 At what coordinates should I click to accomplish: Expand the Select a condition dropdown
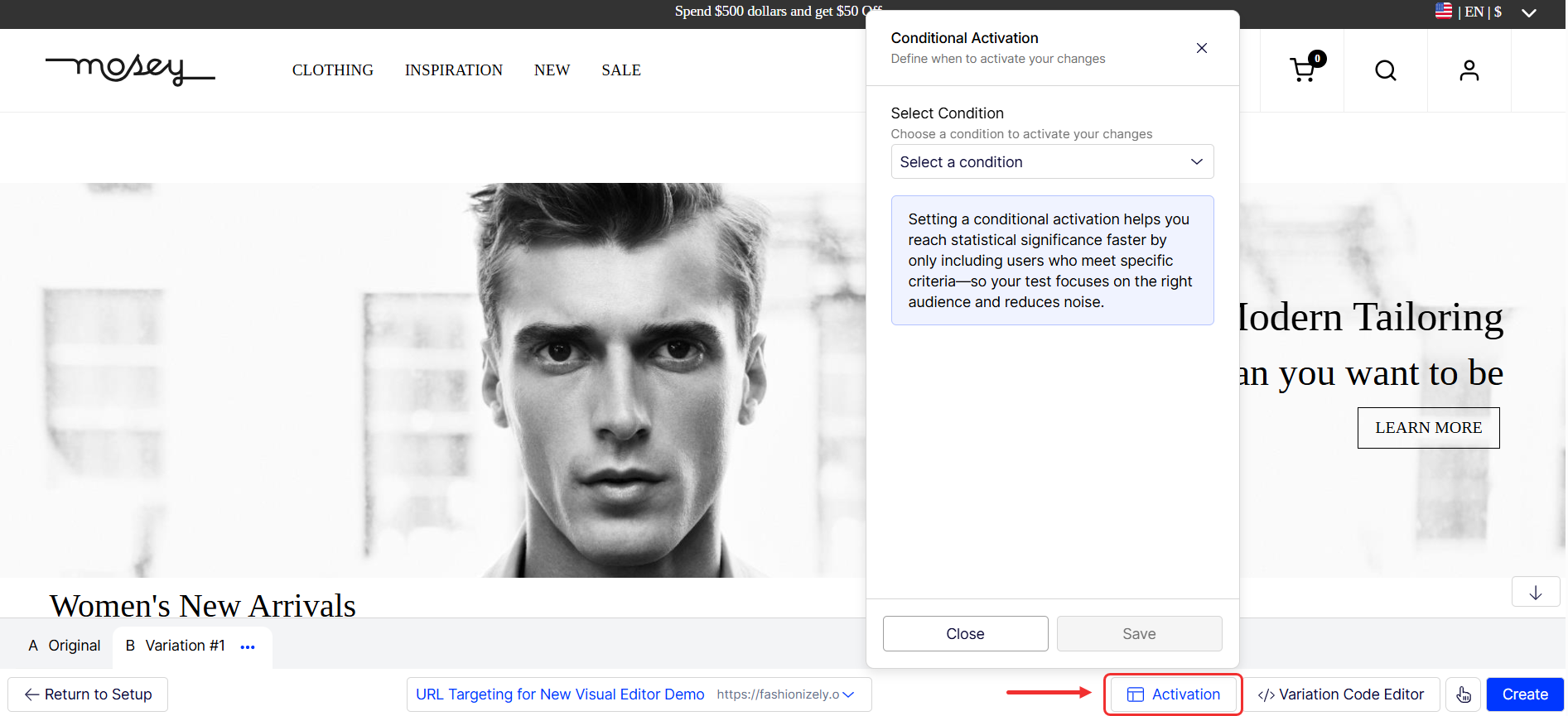pos(1052,162)
